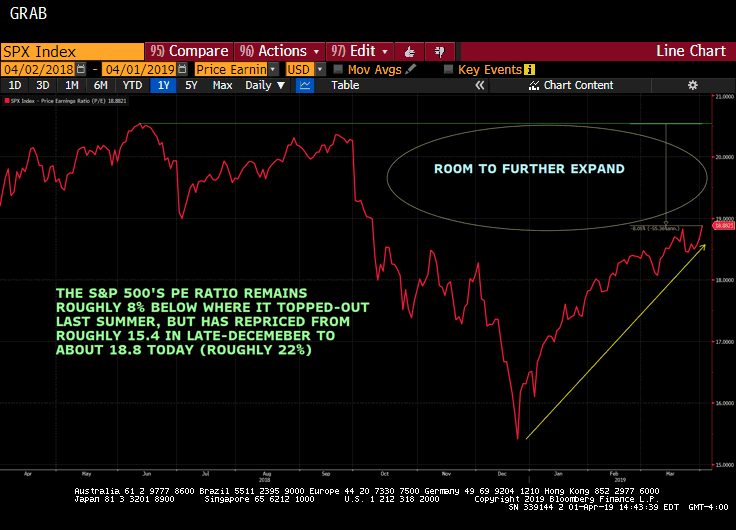The width and height of the screenshot is (736, 530).
Task: Click the Chart Content chart icon
Action: pyautogui.click(x=533, y=85)
